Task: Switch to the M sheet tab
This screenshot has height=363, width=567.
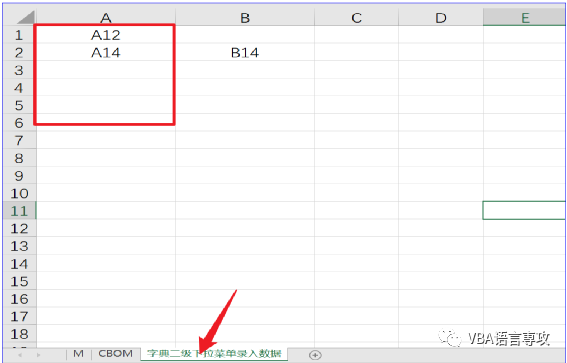Action: 78,354
